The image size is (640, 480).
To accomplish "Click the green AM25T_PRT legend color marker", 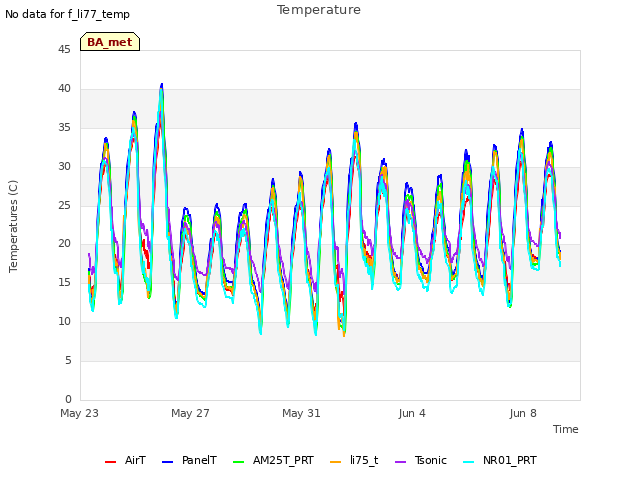I will pyautogui.click(x=238, y=462).
